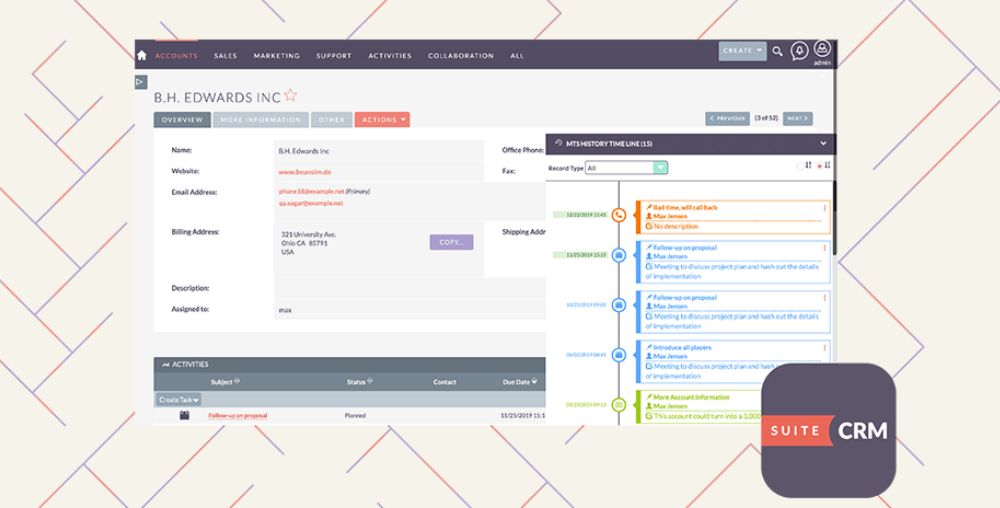Click the meeting icon in the Follow-up activity row
Viewport: 1000px width, 508px height.
pyautogui.click(x=184, y=415)
